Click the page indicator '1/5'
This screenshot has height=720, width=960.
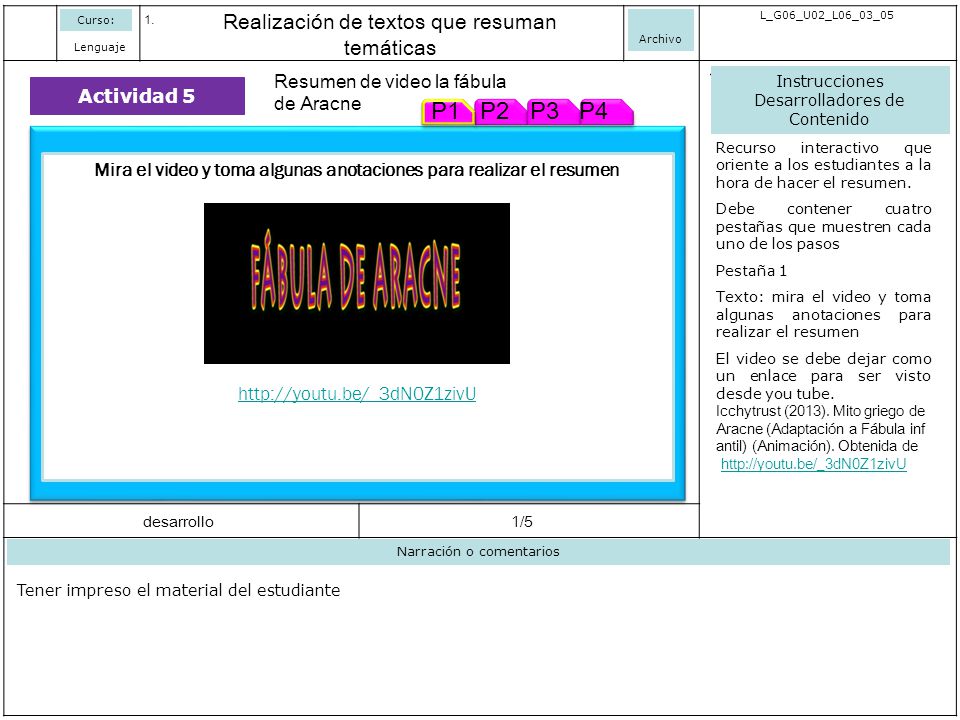[x=522, y=522]
